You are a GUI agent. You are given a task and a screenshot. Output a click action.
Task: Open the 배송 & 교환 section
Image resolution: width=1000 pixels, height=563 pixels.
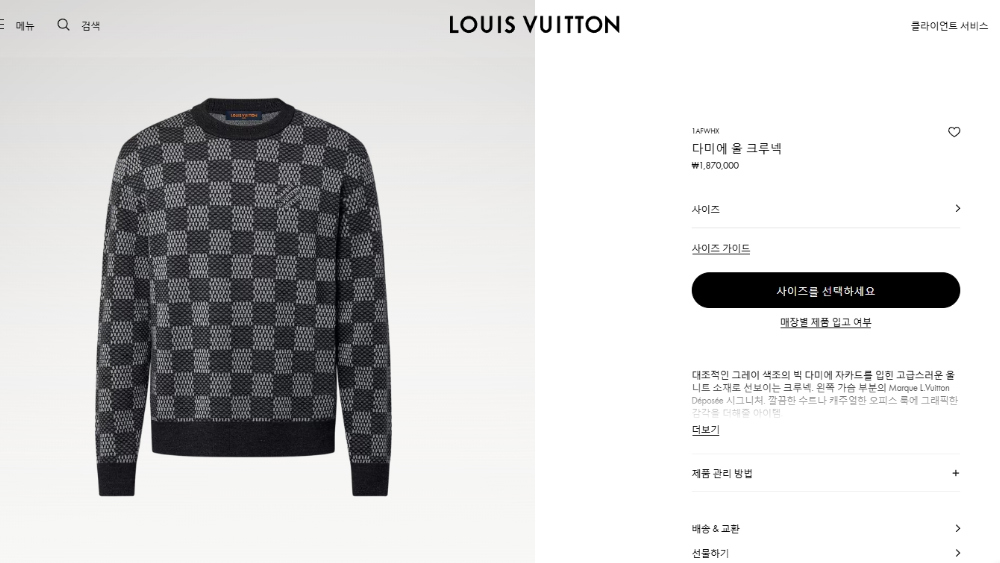(x=826, y=529)
